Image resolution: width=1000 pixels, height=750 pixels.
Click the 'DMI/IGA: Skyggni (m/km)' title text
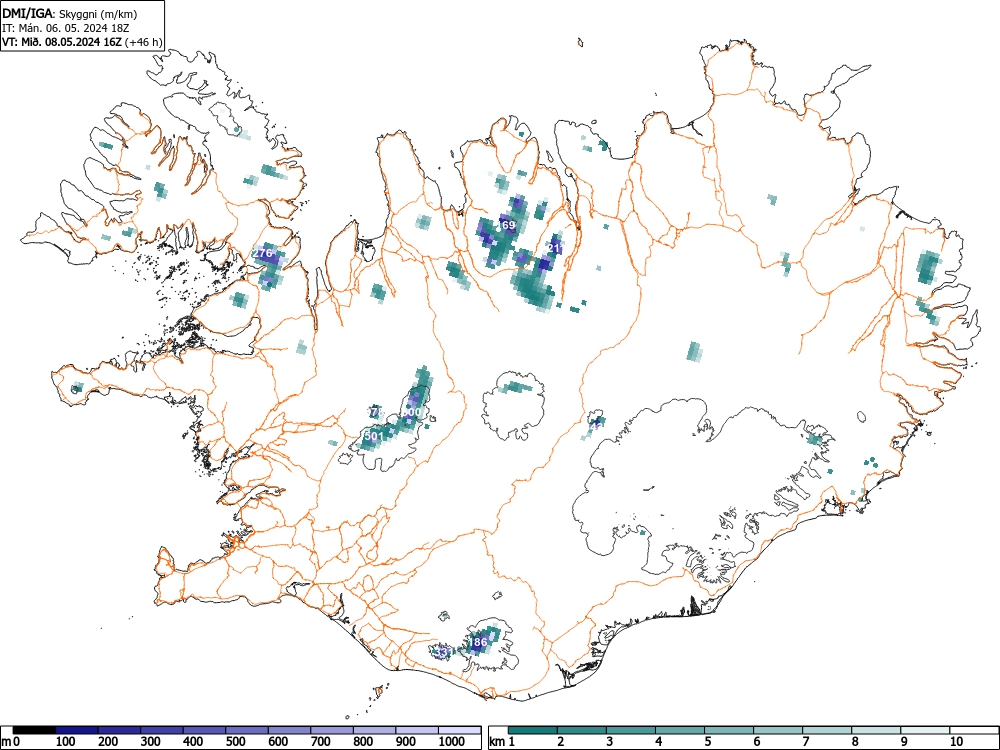[x=70, y=13]
